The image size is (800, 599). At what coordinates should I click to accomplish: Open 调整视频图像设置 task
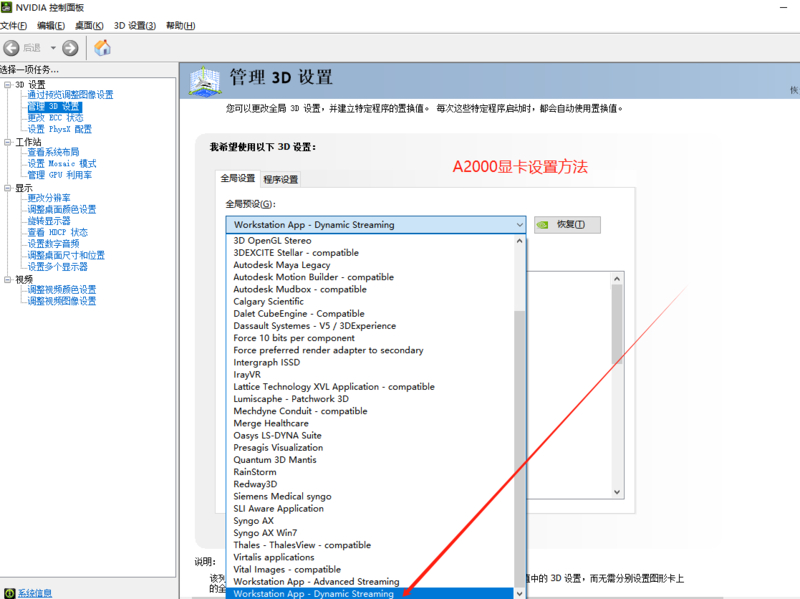[62, 301]
